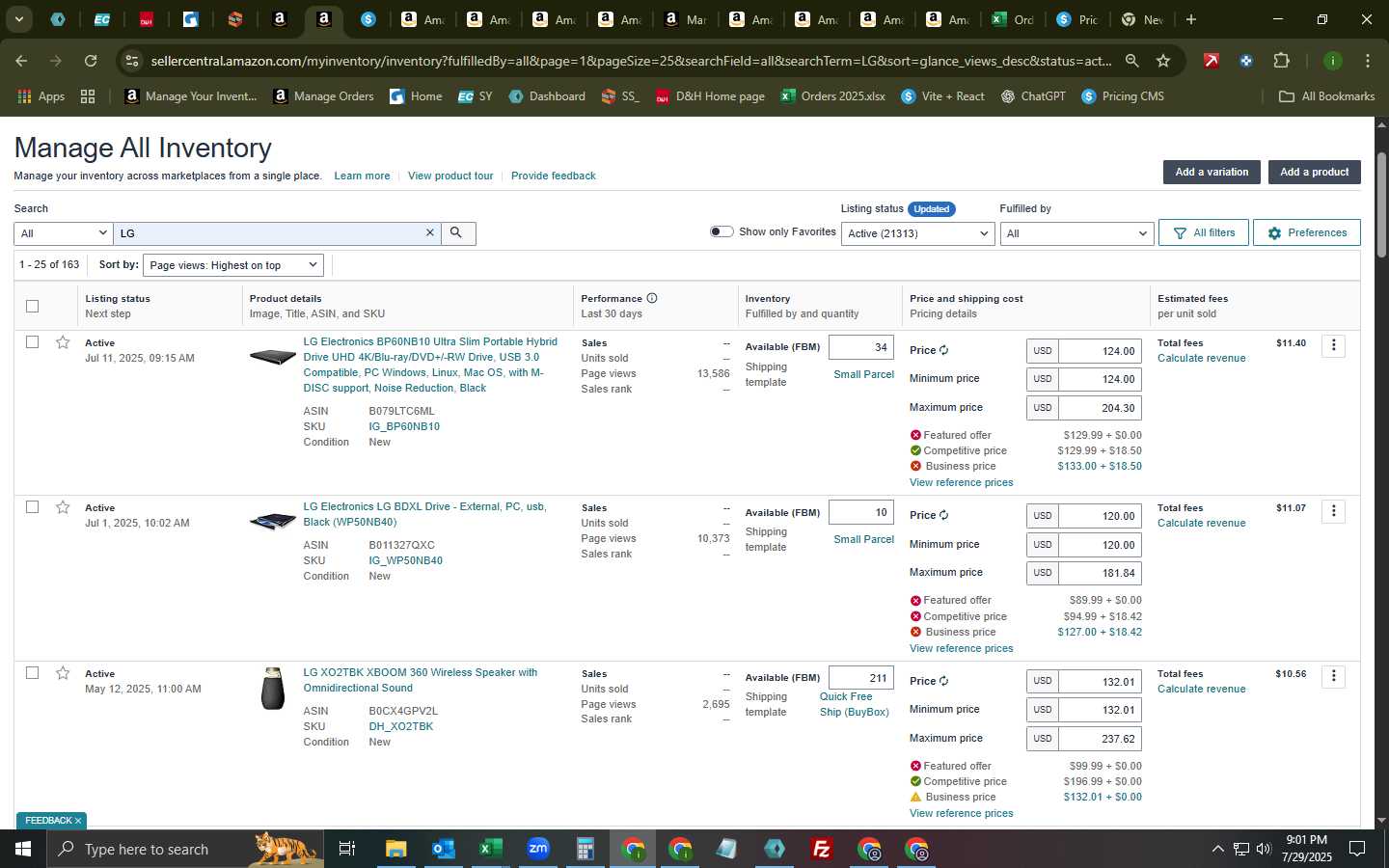Image resolution: width=1389 pixels, height=868 pixels.
Task: Click the Add a product button
Action: click(1314, 172)
